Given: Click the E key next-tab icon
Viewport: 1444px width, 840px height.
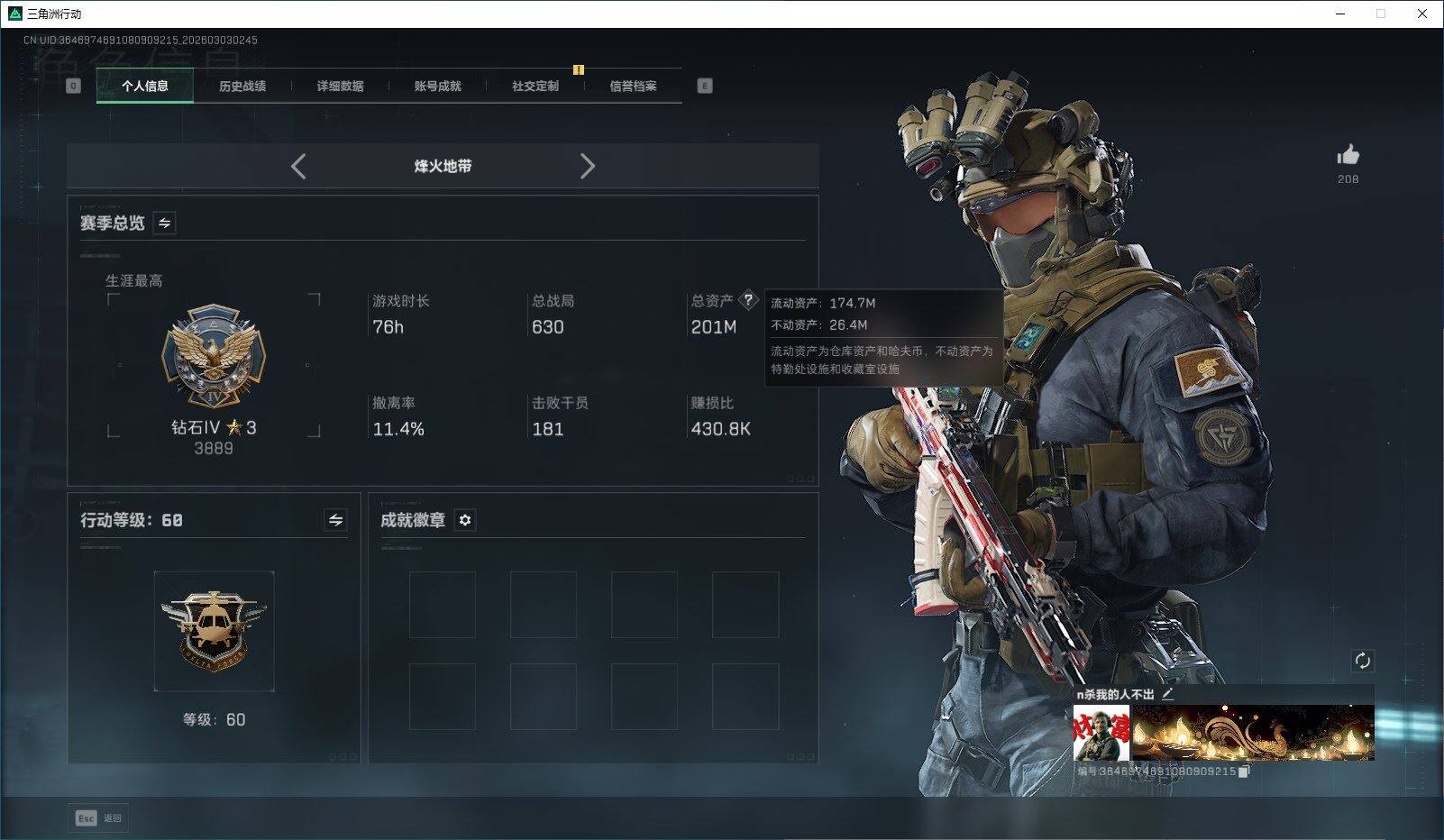Looking at the screenshot, I should click(705, 86).
